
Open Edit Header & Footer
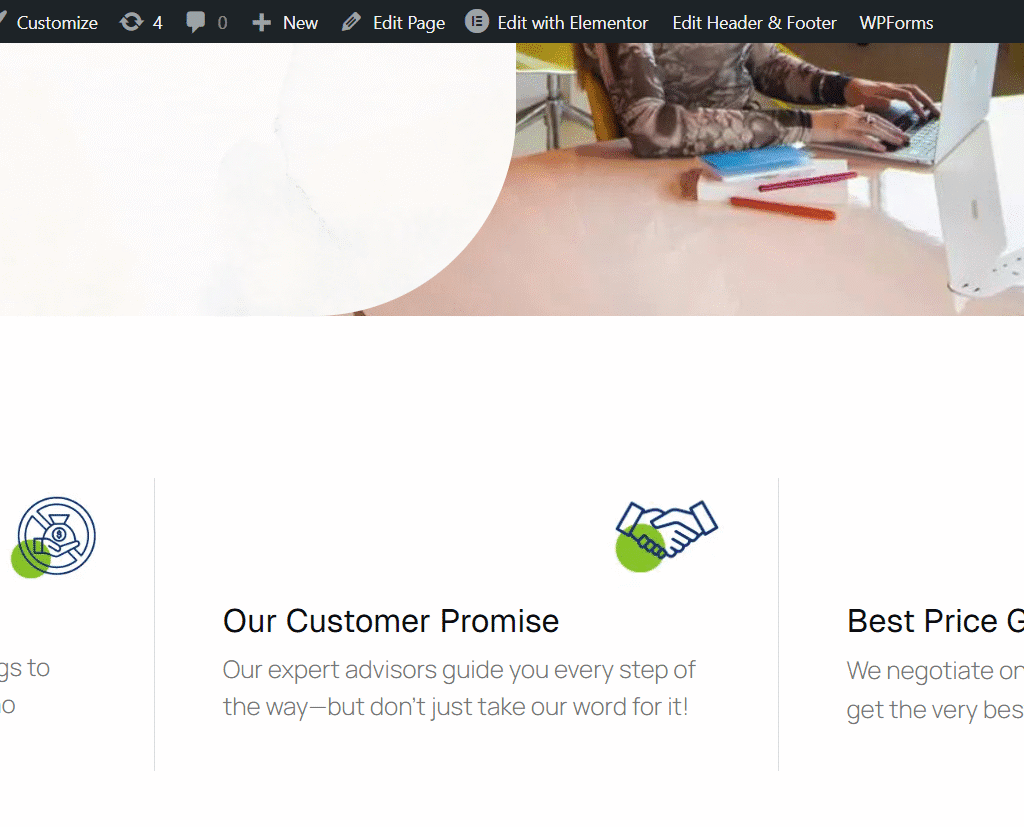(754, 23)
